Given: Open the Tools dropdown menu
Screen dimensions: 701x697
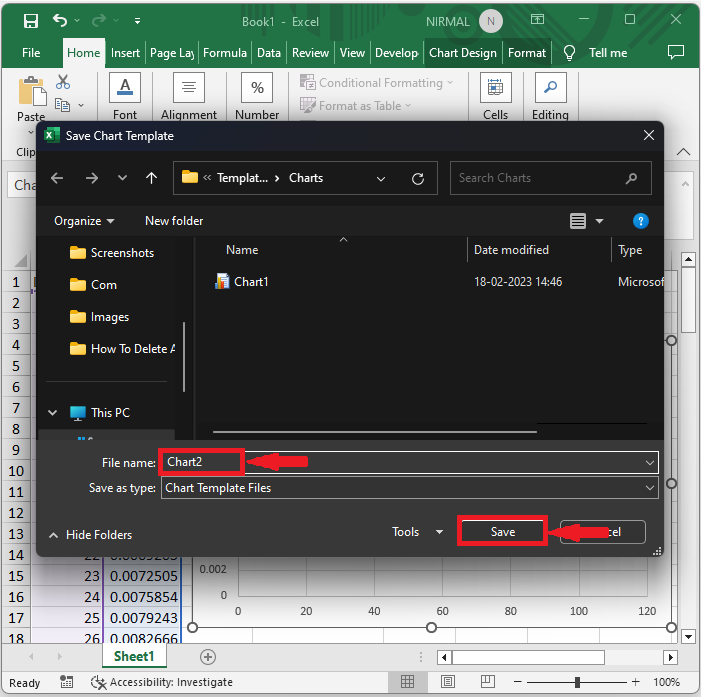Looking at the screenshot, I should [x=417, y=532].
